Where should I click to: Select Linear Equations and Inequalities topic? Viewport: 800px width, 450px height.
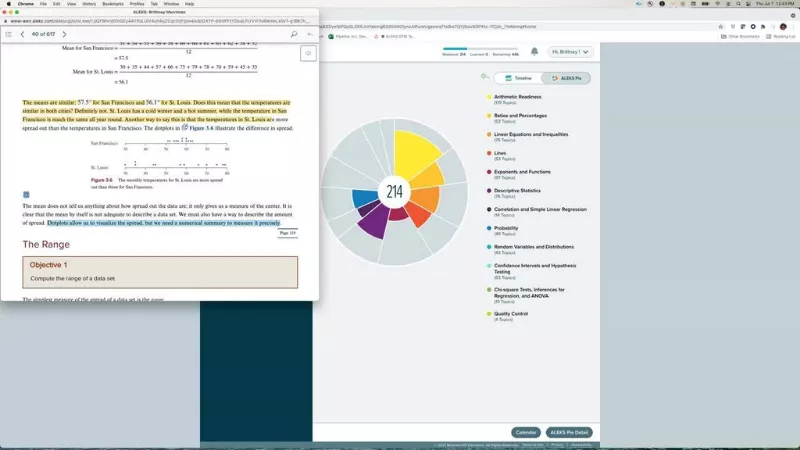[531, 135]
